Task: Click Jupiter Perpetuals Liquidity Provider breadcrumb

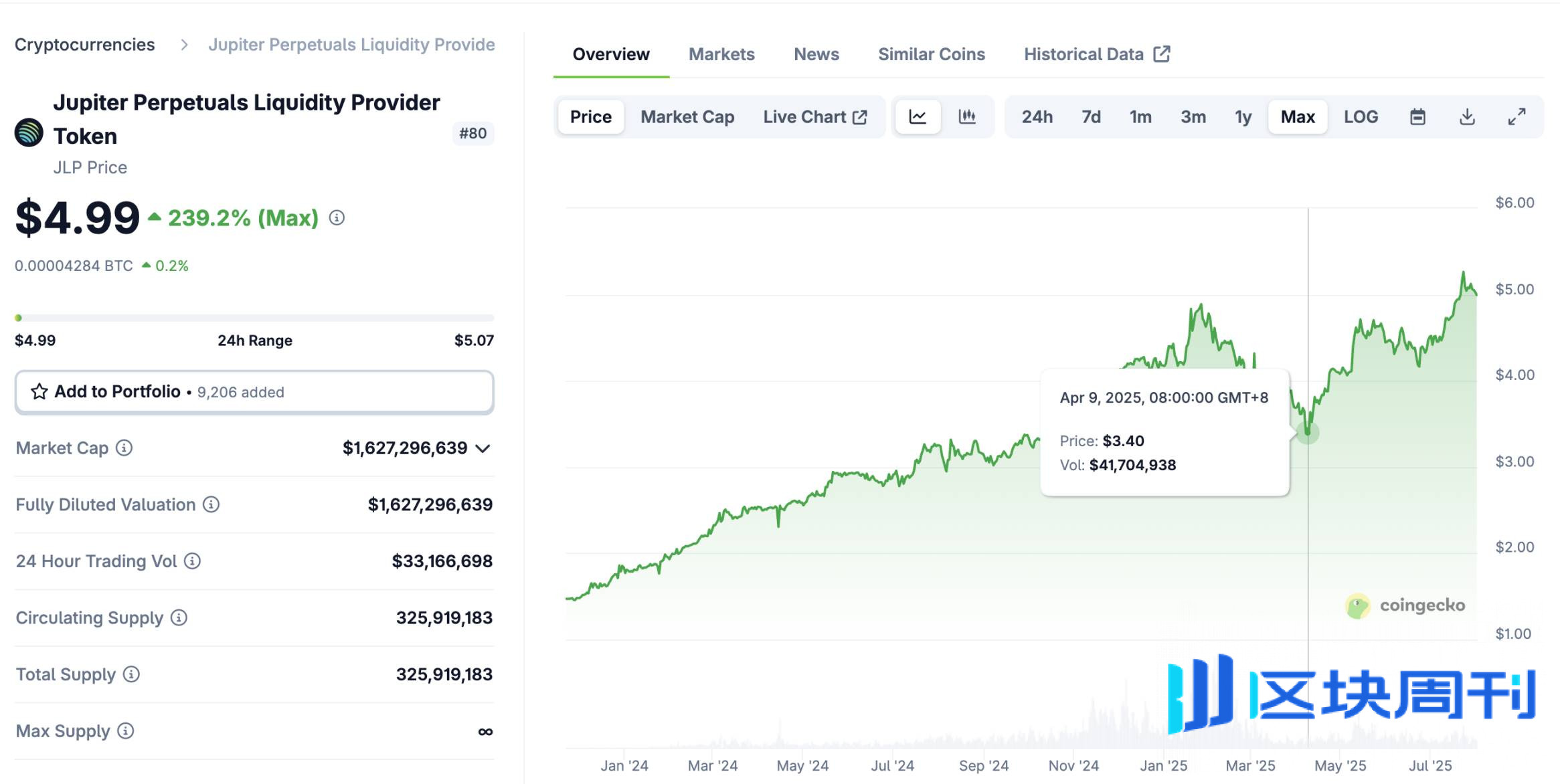Action: click(x=351, y=44)
